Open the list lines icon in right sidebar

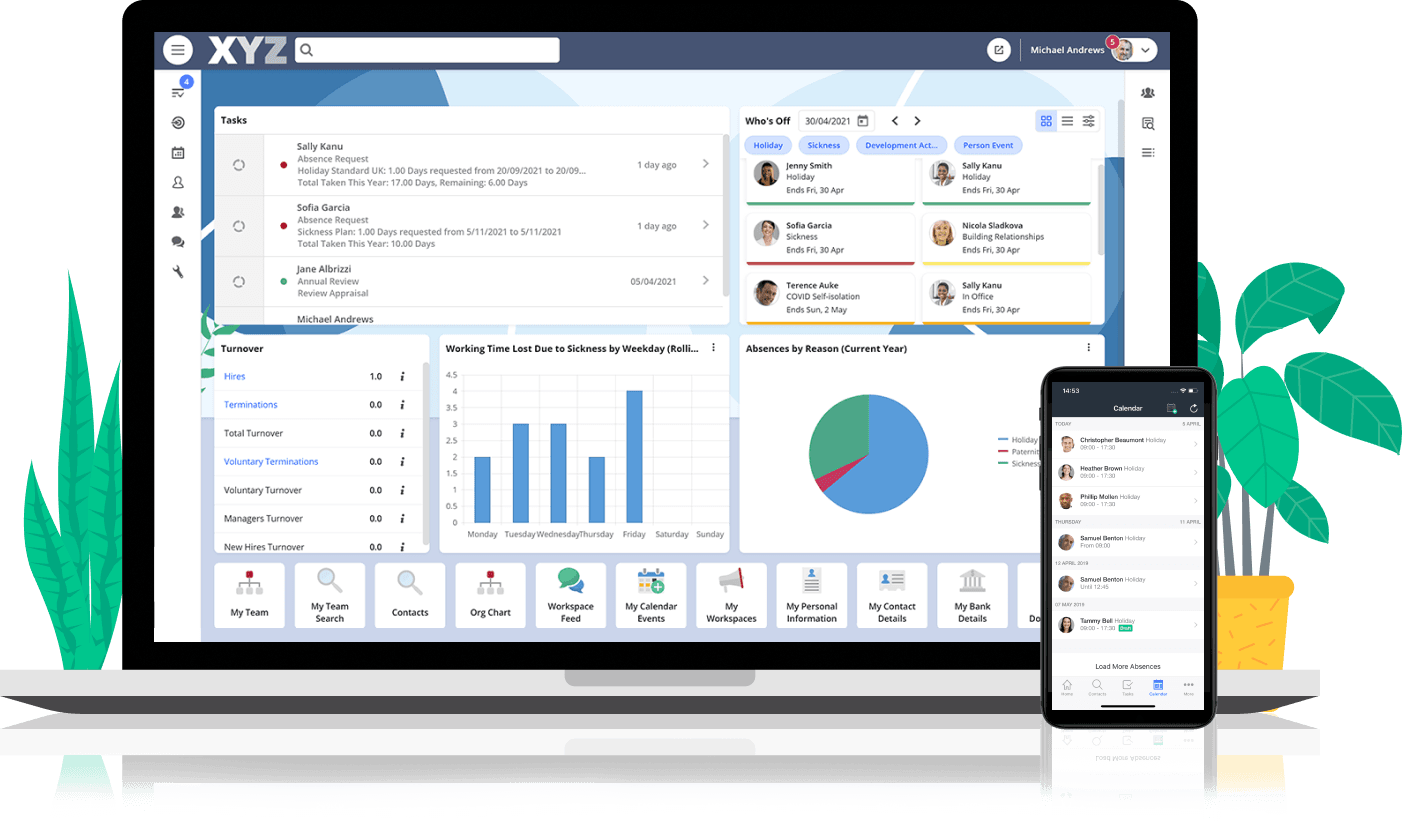1148,153
